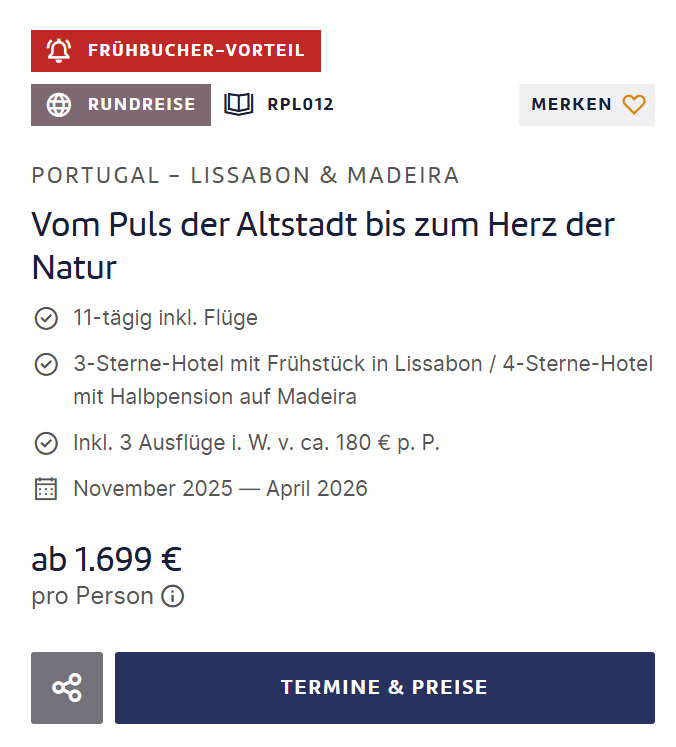Toggle the Merken favorite button
The width and height of the screenshot is (676, 747).
(x=586, y=105)
